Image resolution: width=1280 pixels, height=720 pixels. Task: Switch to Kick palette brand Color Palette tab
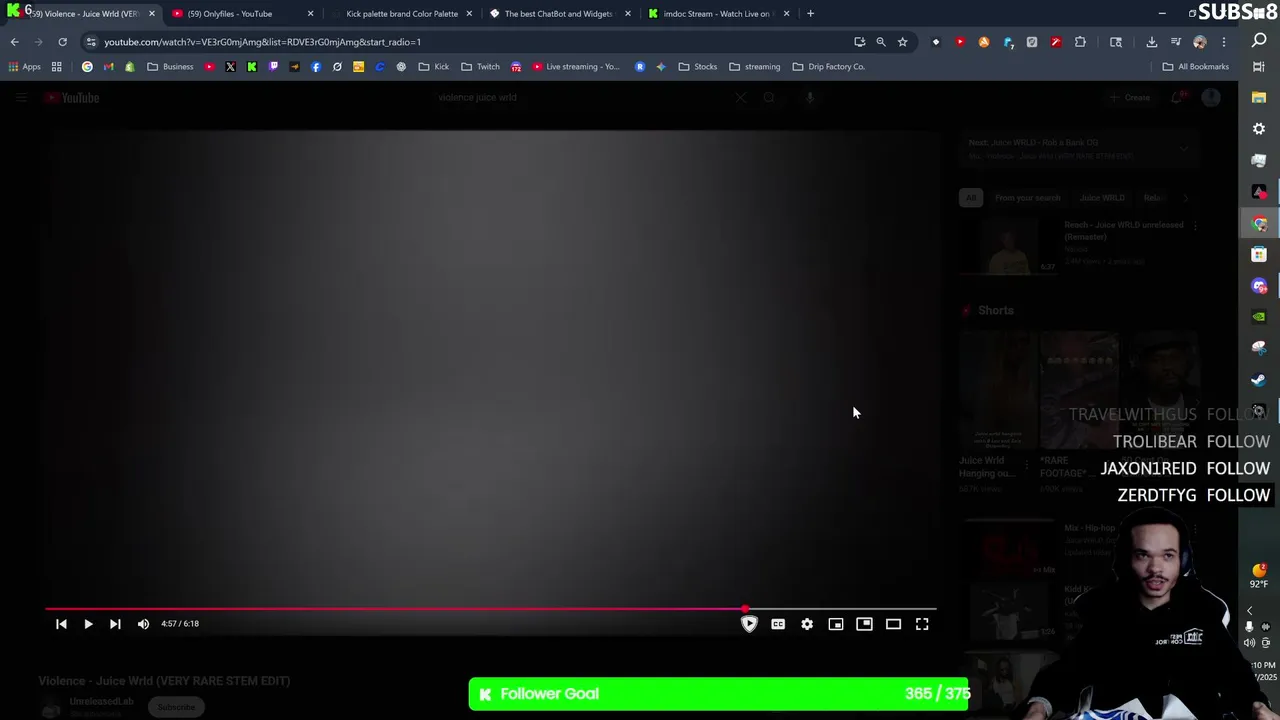click(401, 14)
